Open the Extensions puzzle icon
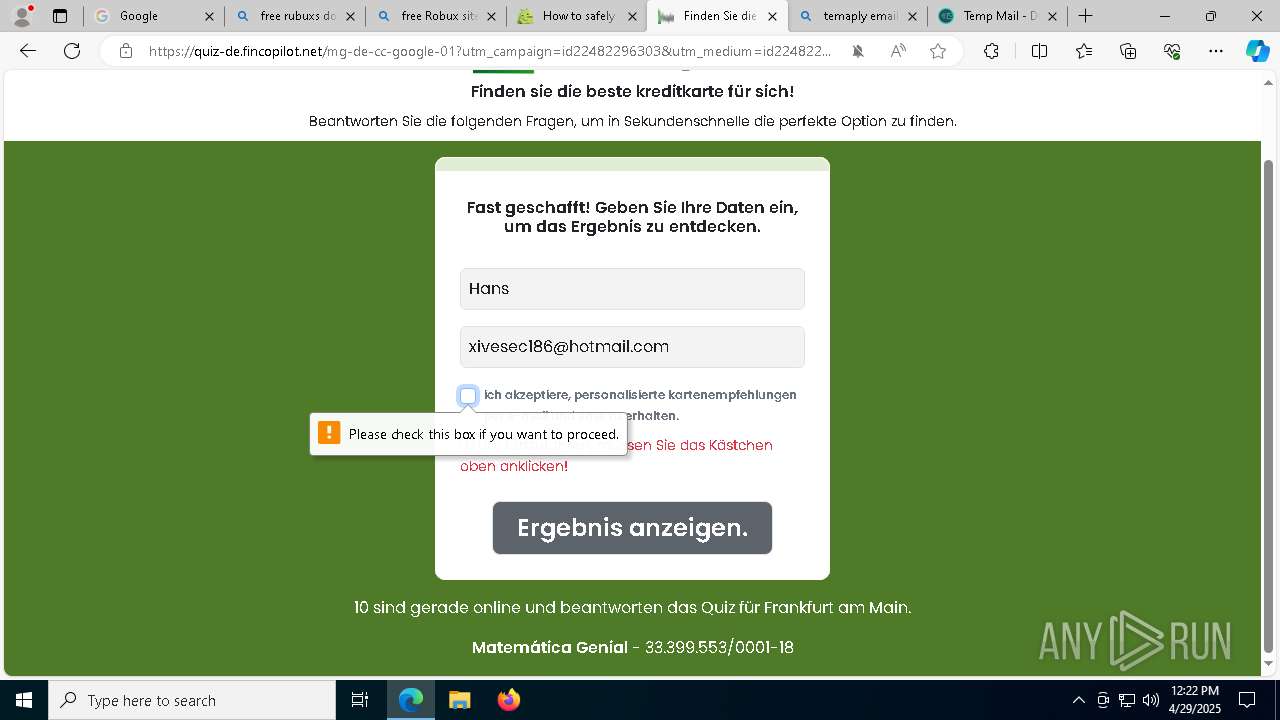This screenshot has height=720, width=1280. tap(991, 51)
